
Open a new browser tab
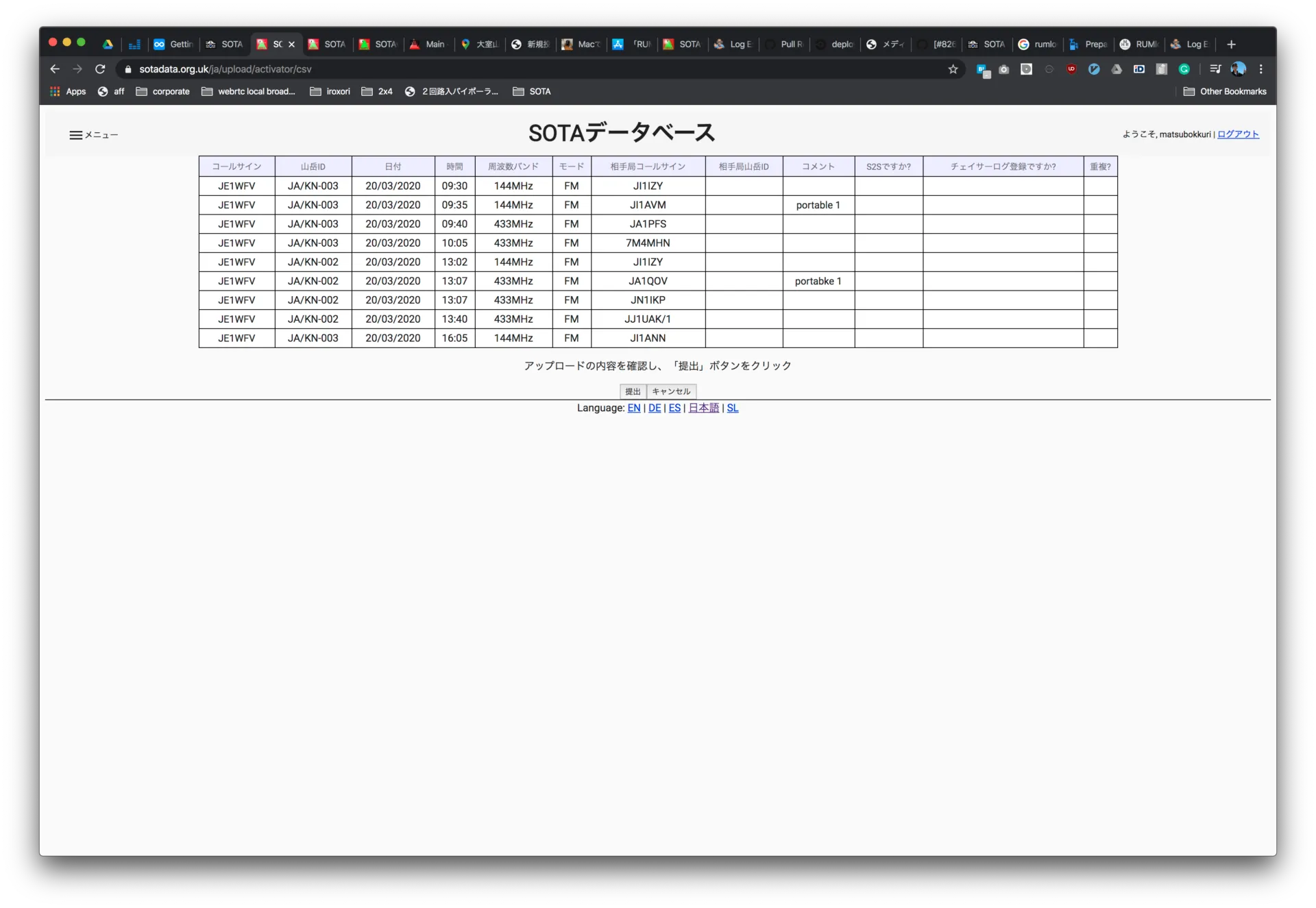tap(1231, 45)
